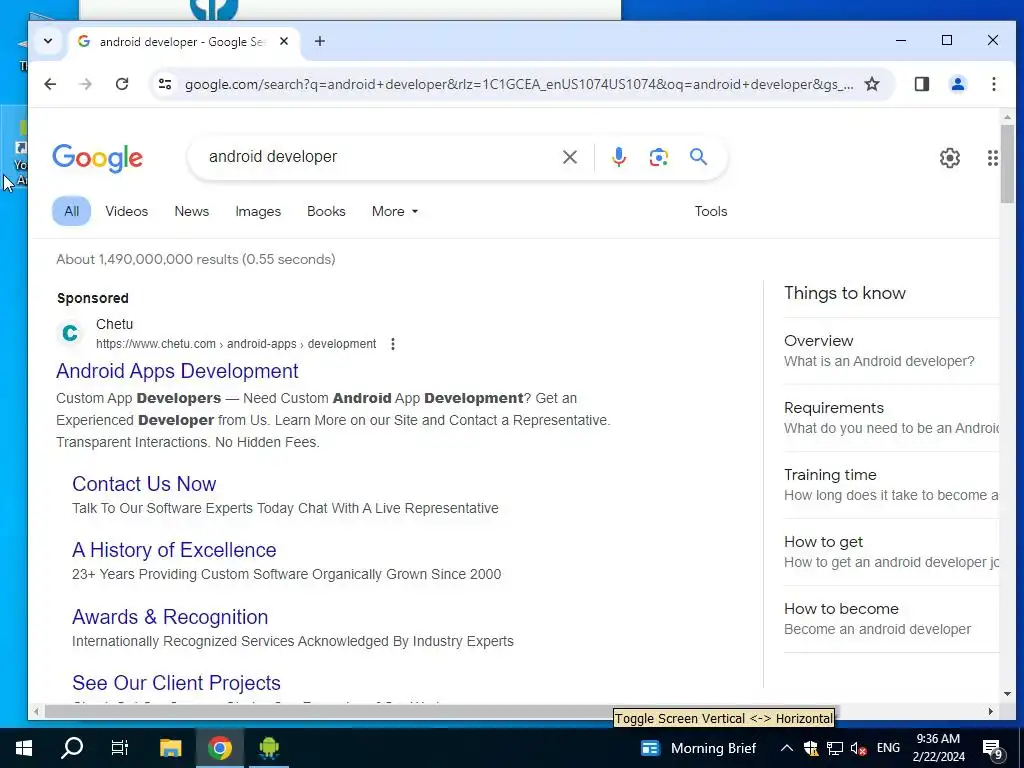Click the vertical scrollbar thumb
1024x768 pixels.
click(x=1007, y=164)
